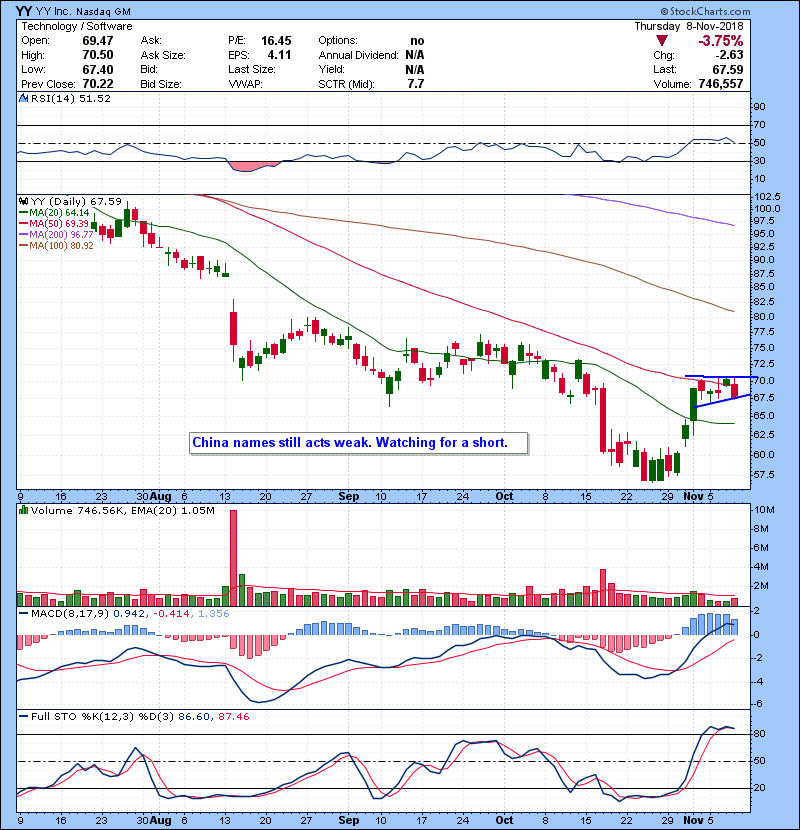Click the Annual Dividend label
Image resolution: width=800 pixels, height=830 pixels.
click(358, 55)
